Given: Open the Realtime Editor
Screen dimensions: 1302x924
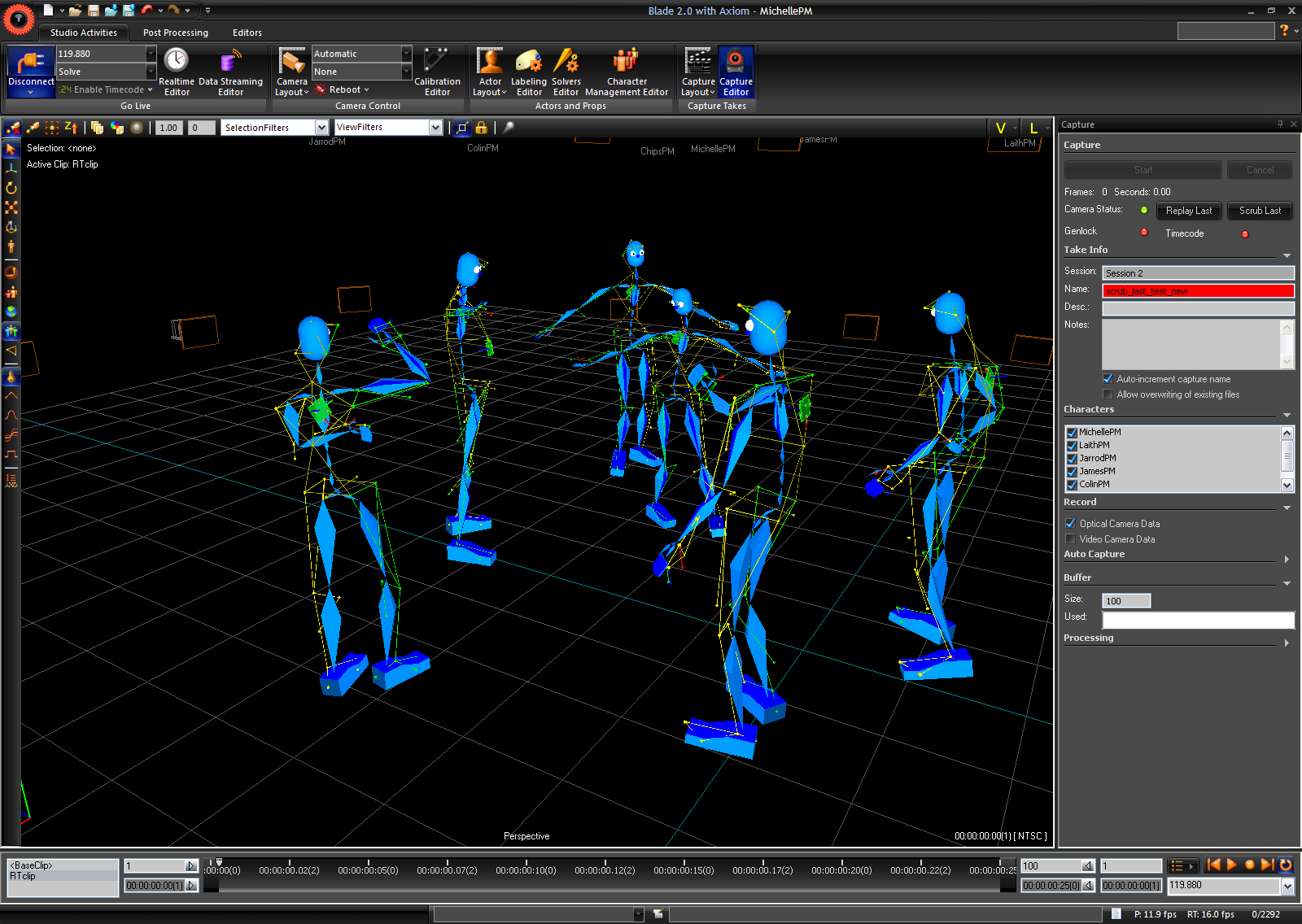Looking at the screenshot, I should point(176,72).
